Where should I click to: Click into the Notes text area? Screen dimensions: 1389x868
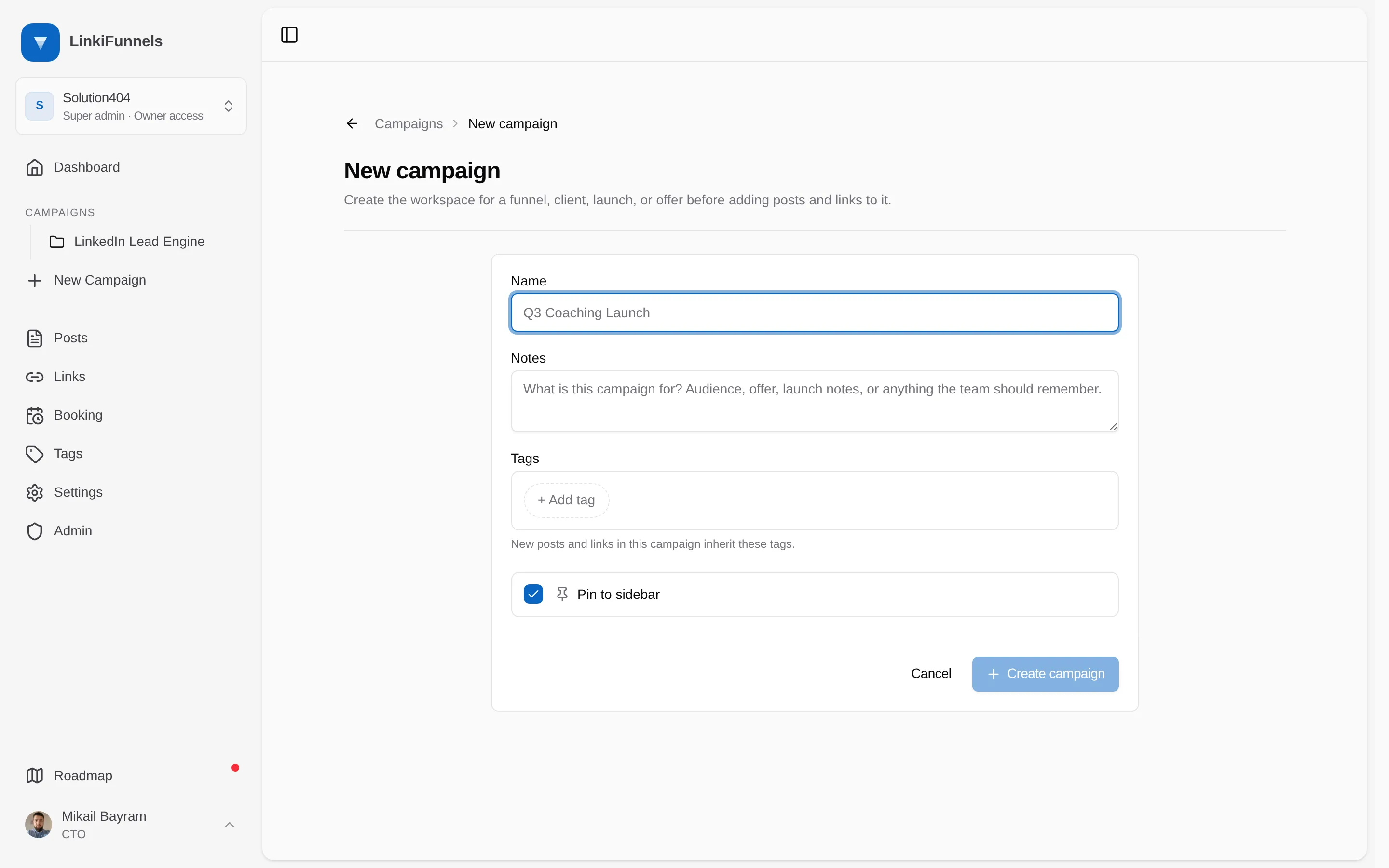(x=815, y=401)
